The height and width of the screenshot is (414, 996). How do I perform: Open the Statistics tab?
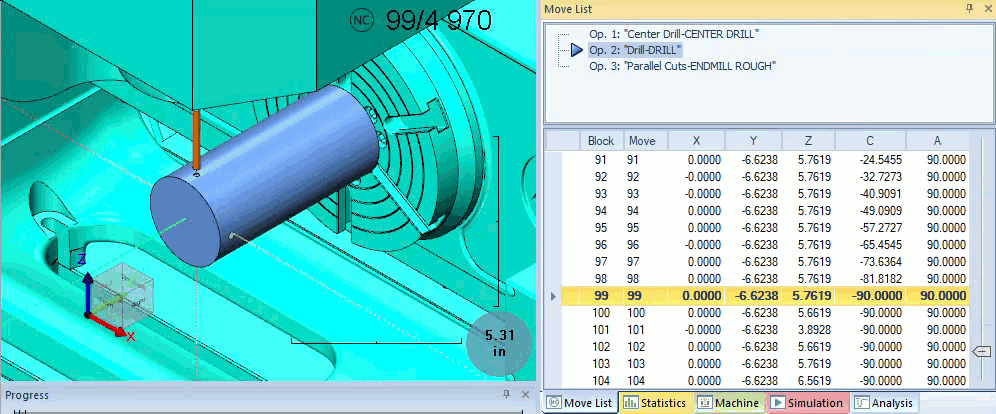(x=656, y=403)
